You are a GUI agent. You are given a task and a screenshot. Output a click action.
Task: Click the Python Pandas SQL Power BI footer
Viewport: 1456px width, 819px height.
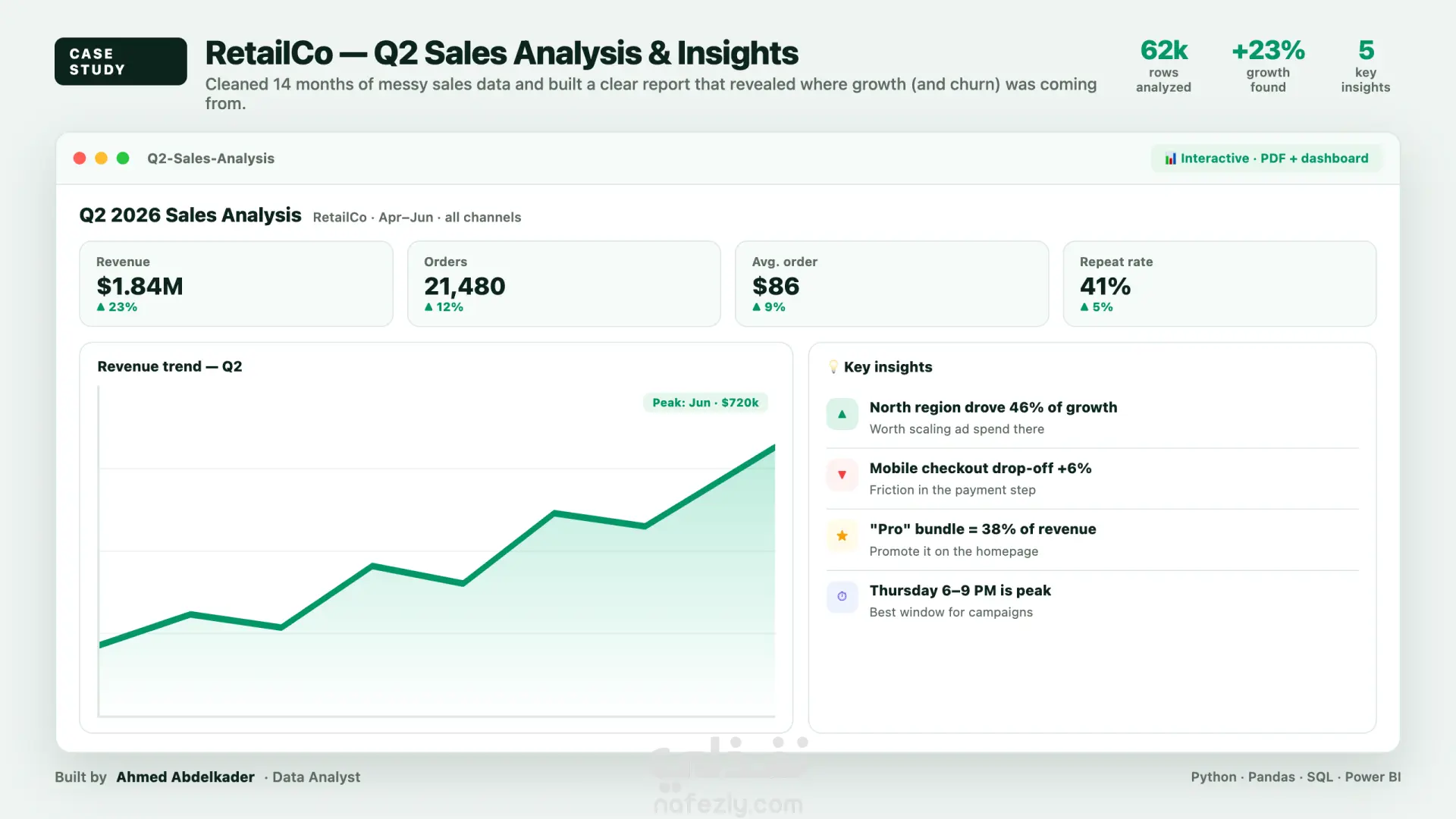[1295, 777]
